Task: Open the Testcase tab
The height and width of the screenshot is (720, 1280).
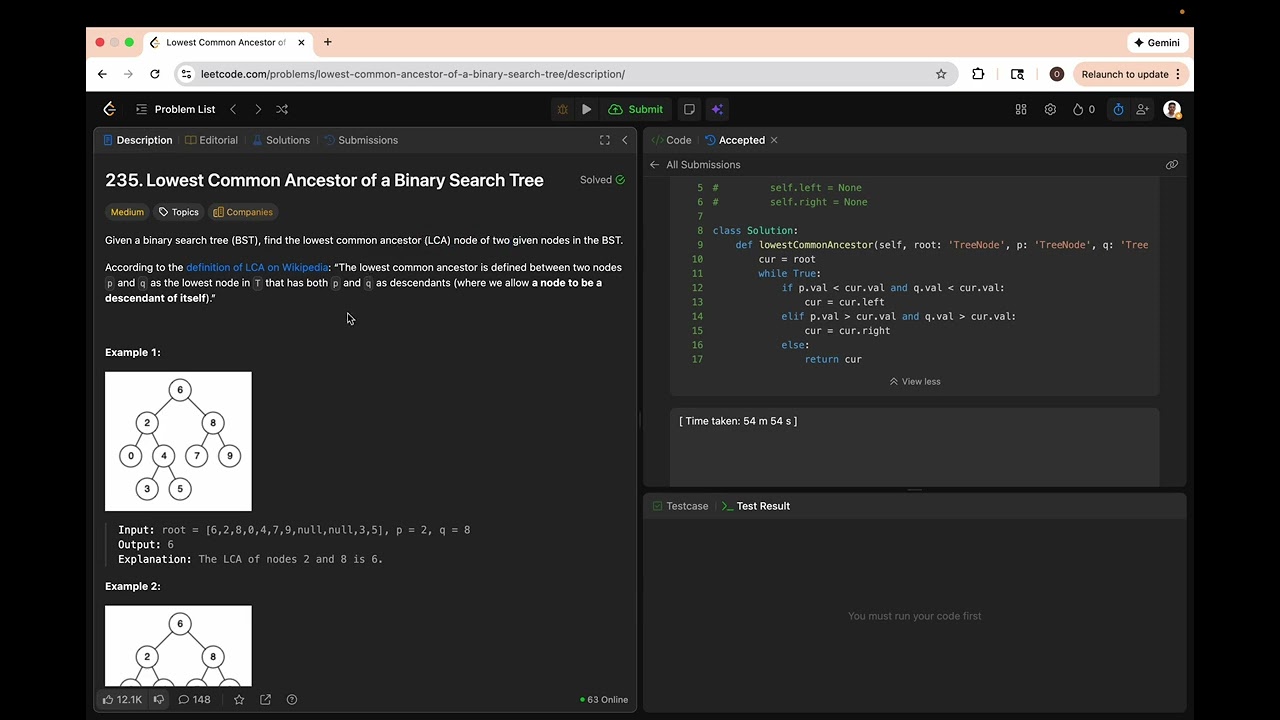Action: (x=680, y=506)
